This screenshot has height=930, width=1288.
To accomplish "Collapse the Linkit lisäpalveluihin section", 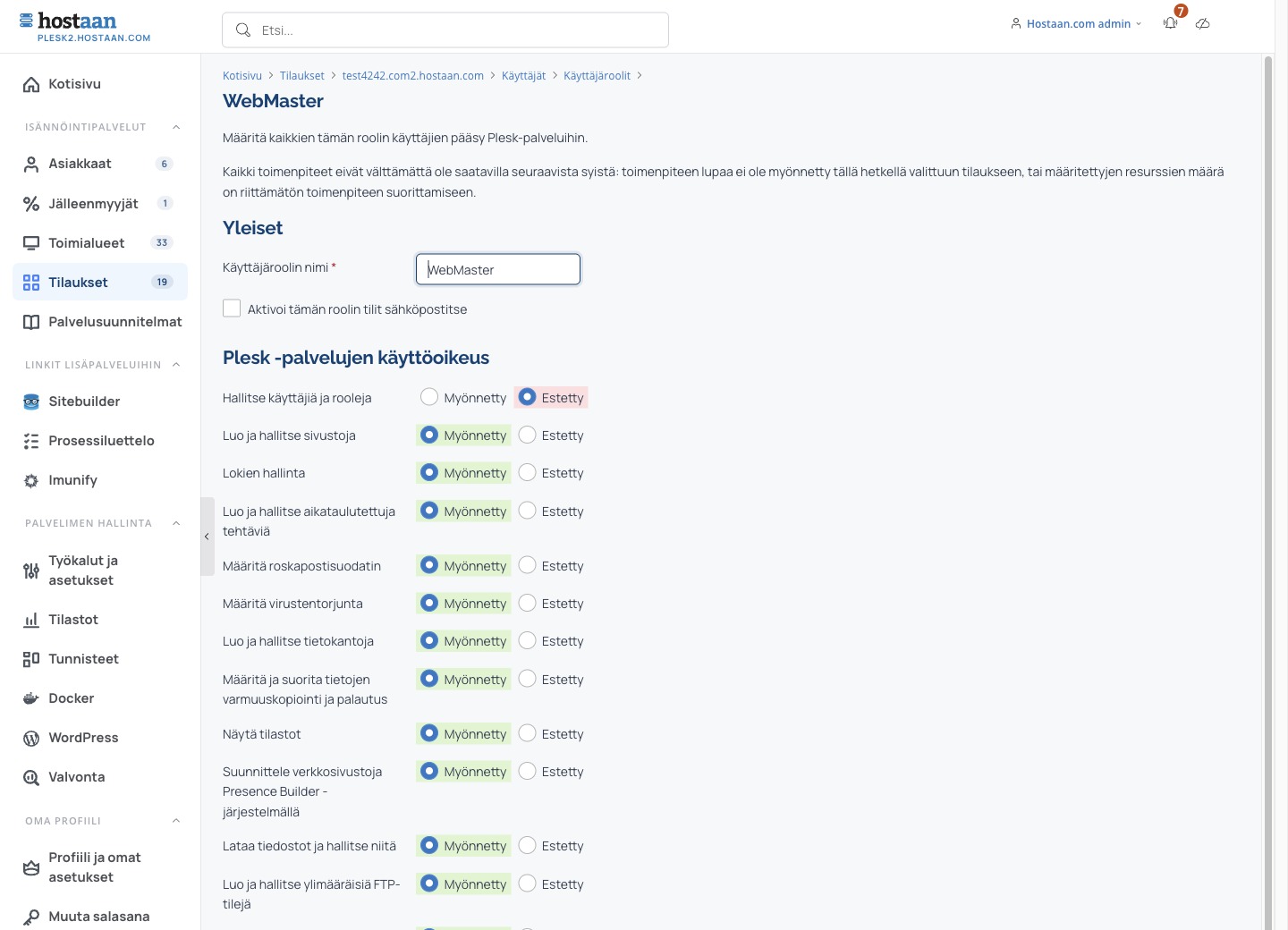I will pyautogui.click(x=176, y=365).
